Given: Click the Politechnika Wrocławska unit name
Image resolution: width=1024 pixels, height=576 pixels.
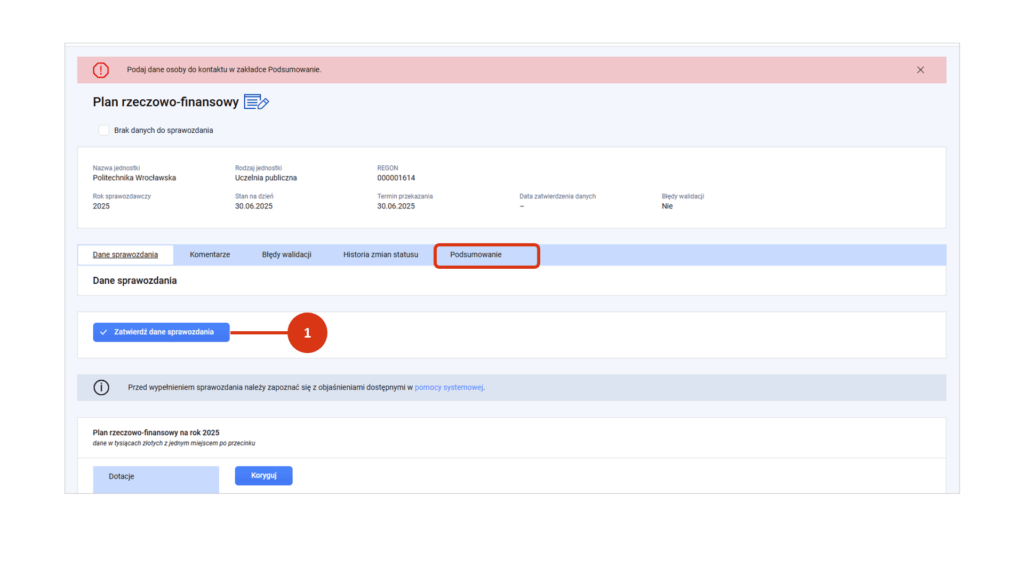Looking at the screenshot, I should pyautogui.click(x=135, y=178).
